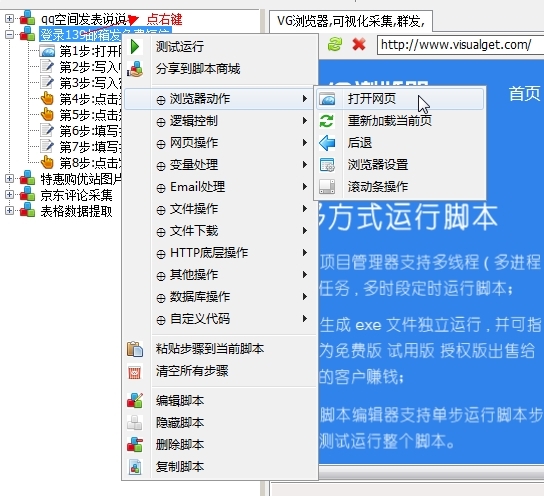Viewport: 544px width, 496px height.
Task: Open the 变量处理 submenu
Action: coord(220,165)
